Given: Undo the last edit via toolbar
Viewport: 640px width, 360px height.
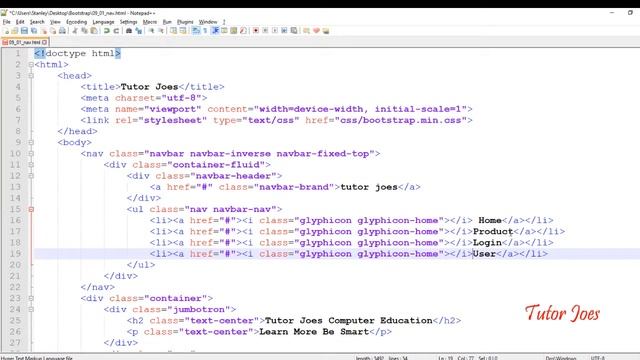Looking at the screenshot, I should 106,31.
